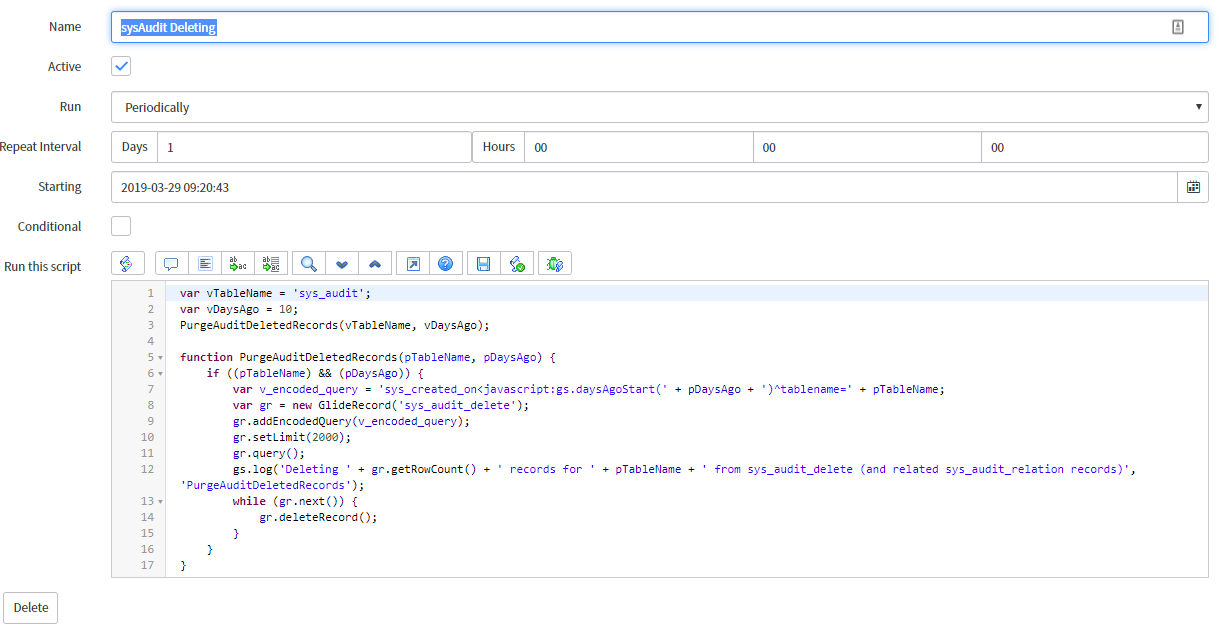Click the "Hours" label in Repeat Interval
The image size is (1232, 629).
coord(499,147)
